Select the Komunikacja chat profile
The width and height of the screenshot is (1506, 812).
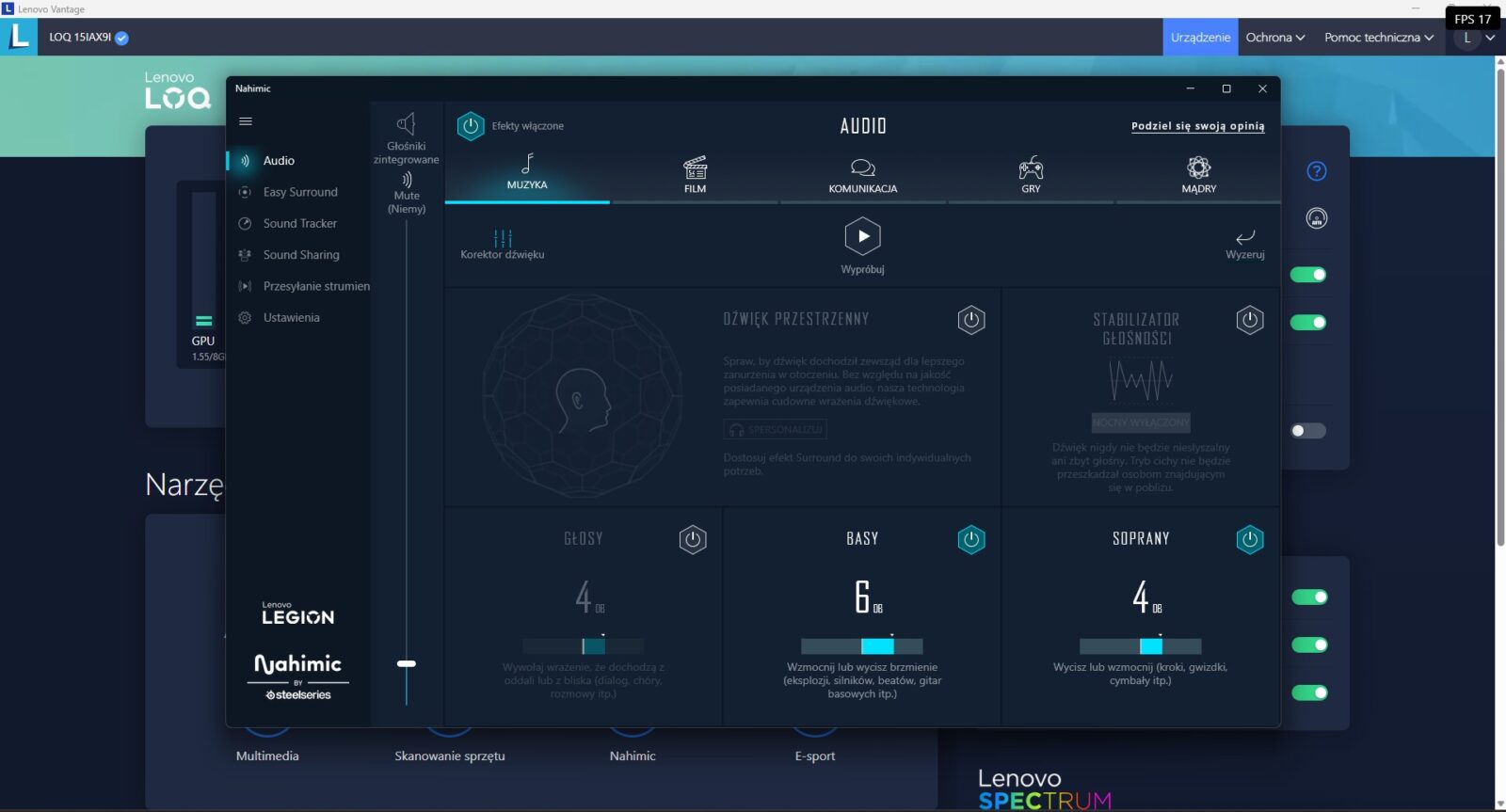click(x=862, y=174)
